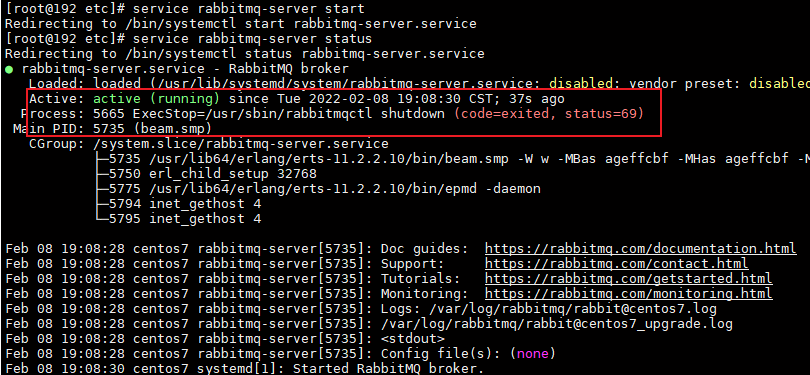Select the 5775 epmd -daemon process row

(318, 189)
